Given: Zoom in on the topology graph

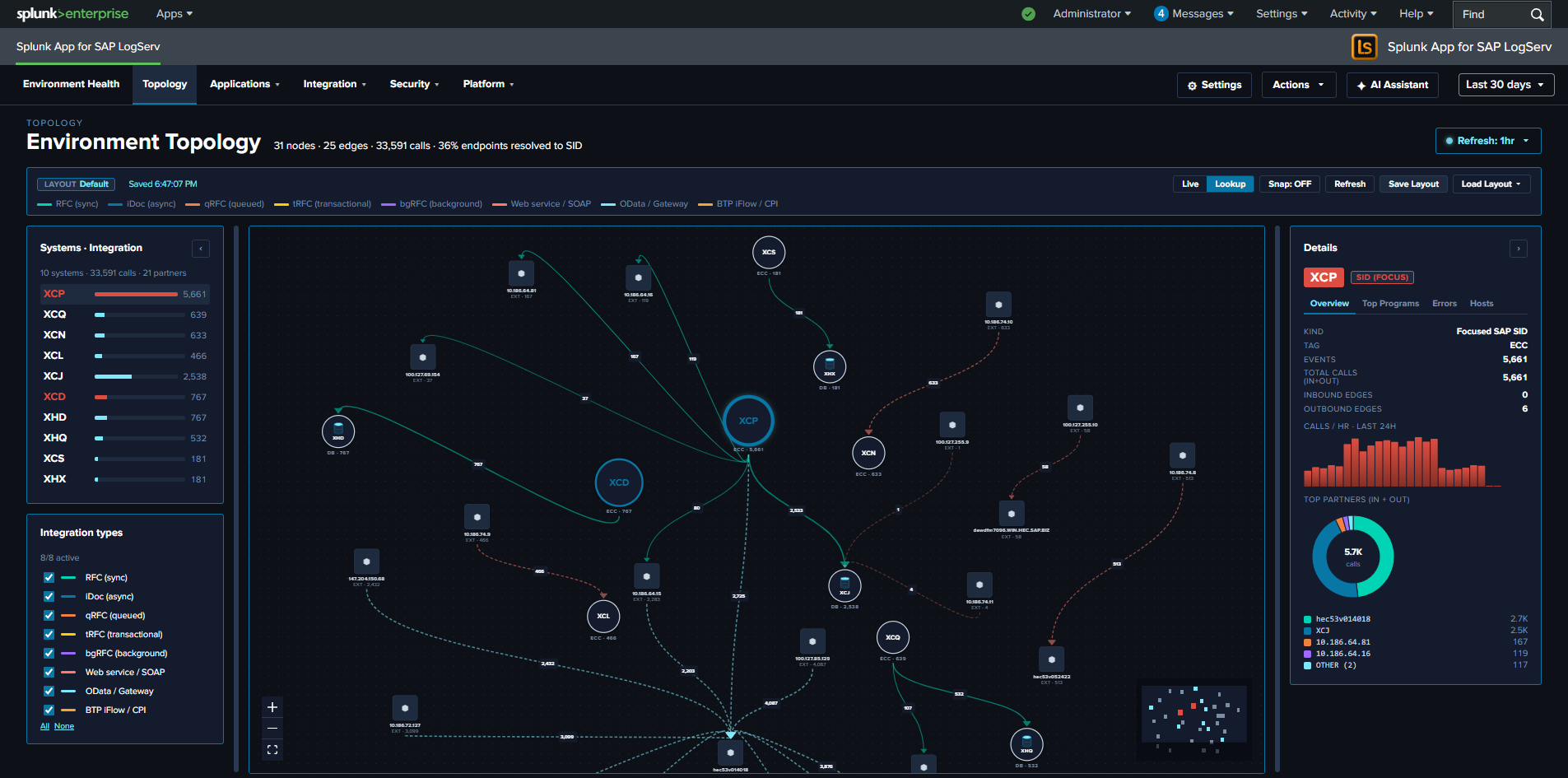Looking at the screenshot, I should point(272,707).
